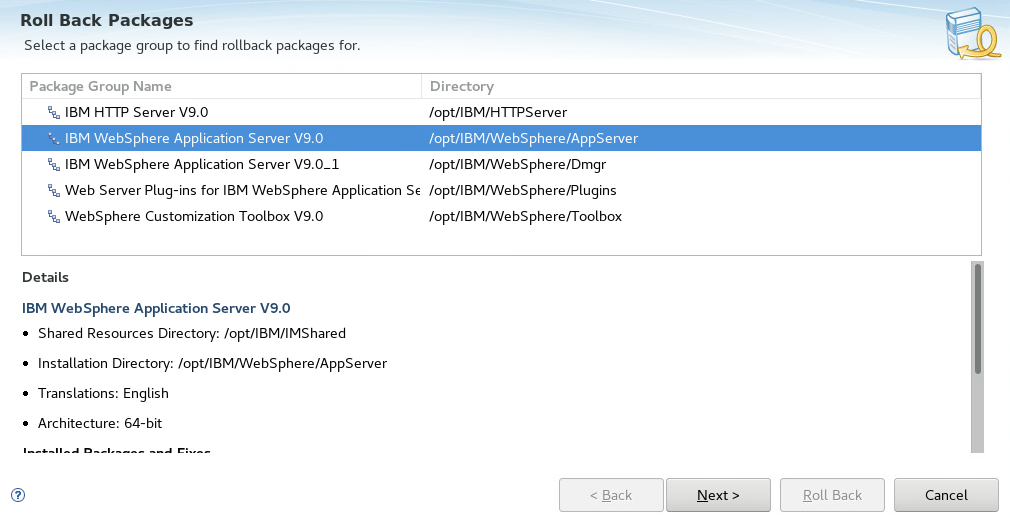Open the help question mark icon
1010x518 pixels.
tap(18, 495)
